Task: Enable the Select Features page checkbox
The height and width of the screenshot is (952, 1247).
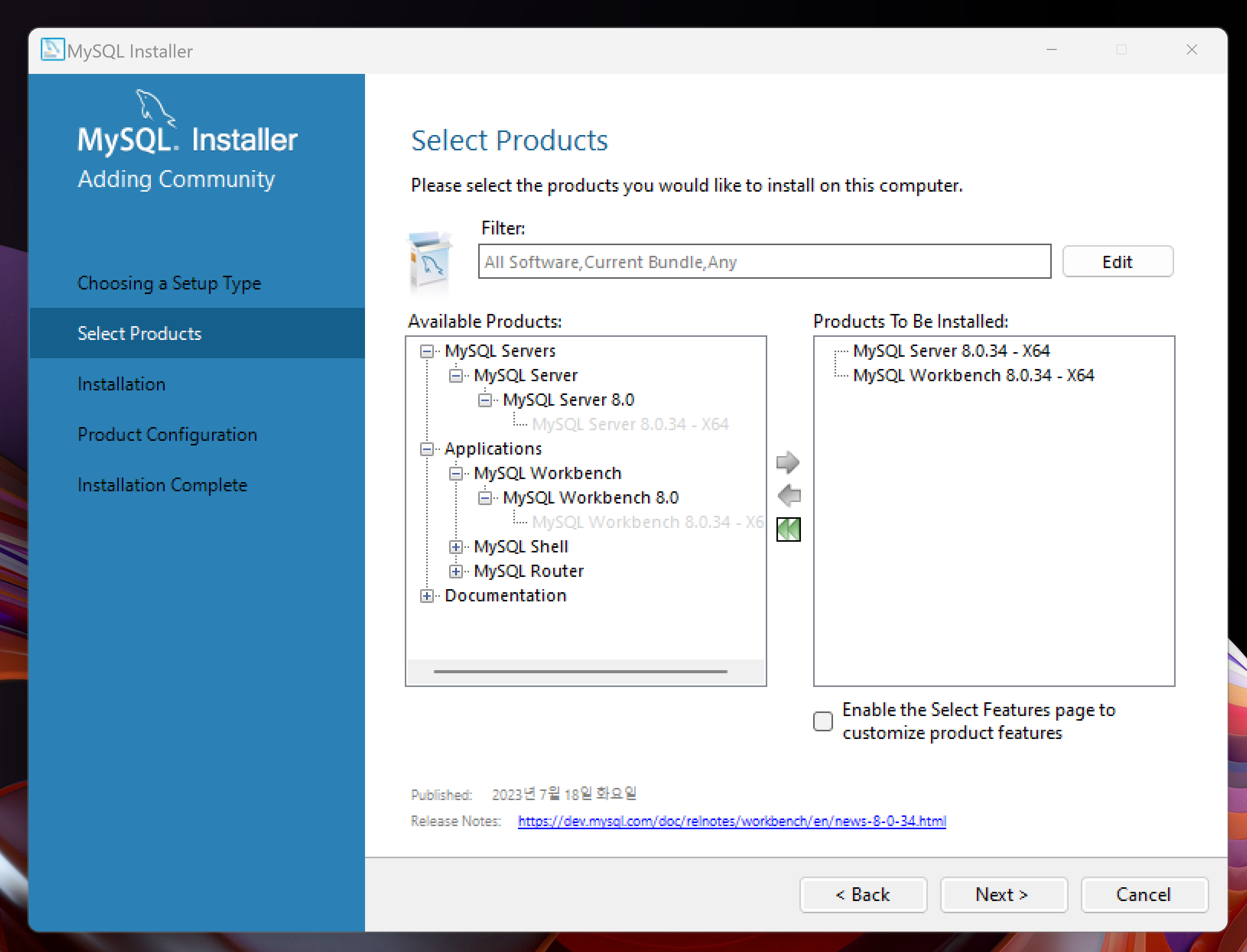Action: (x=822, y=721)
